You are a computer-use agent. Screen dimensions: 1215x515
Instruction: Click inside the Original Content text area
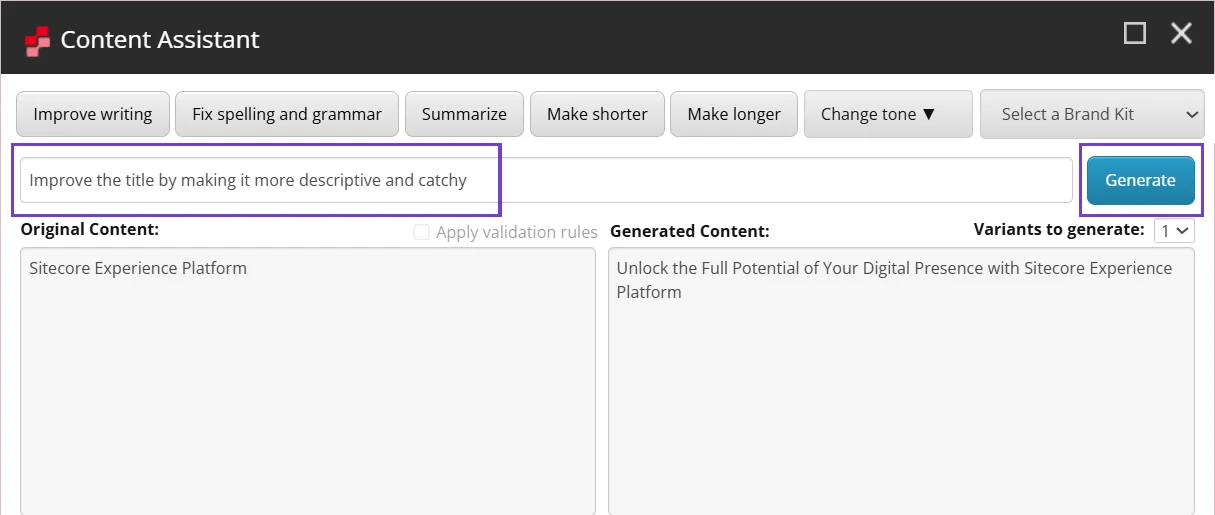pos(308,381)
